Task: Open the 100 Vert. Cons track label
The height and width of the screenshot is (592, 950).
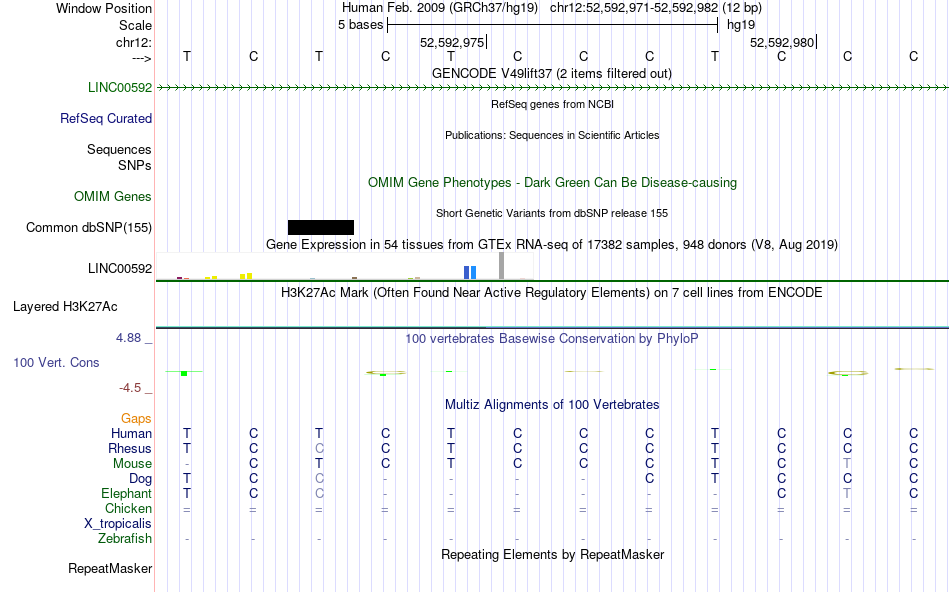Action: click(x=56, y=362)
